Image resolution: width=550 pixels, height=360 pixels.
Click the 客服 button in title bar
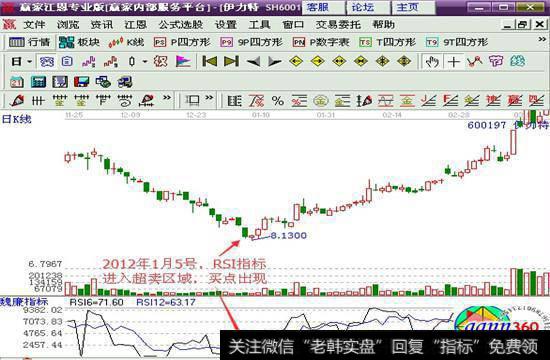(322, 7)
